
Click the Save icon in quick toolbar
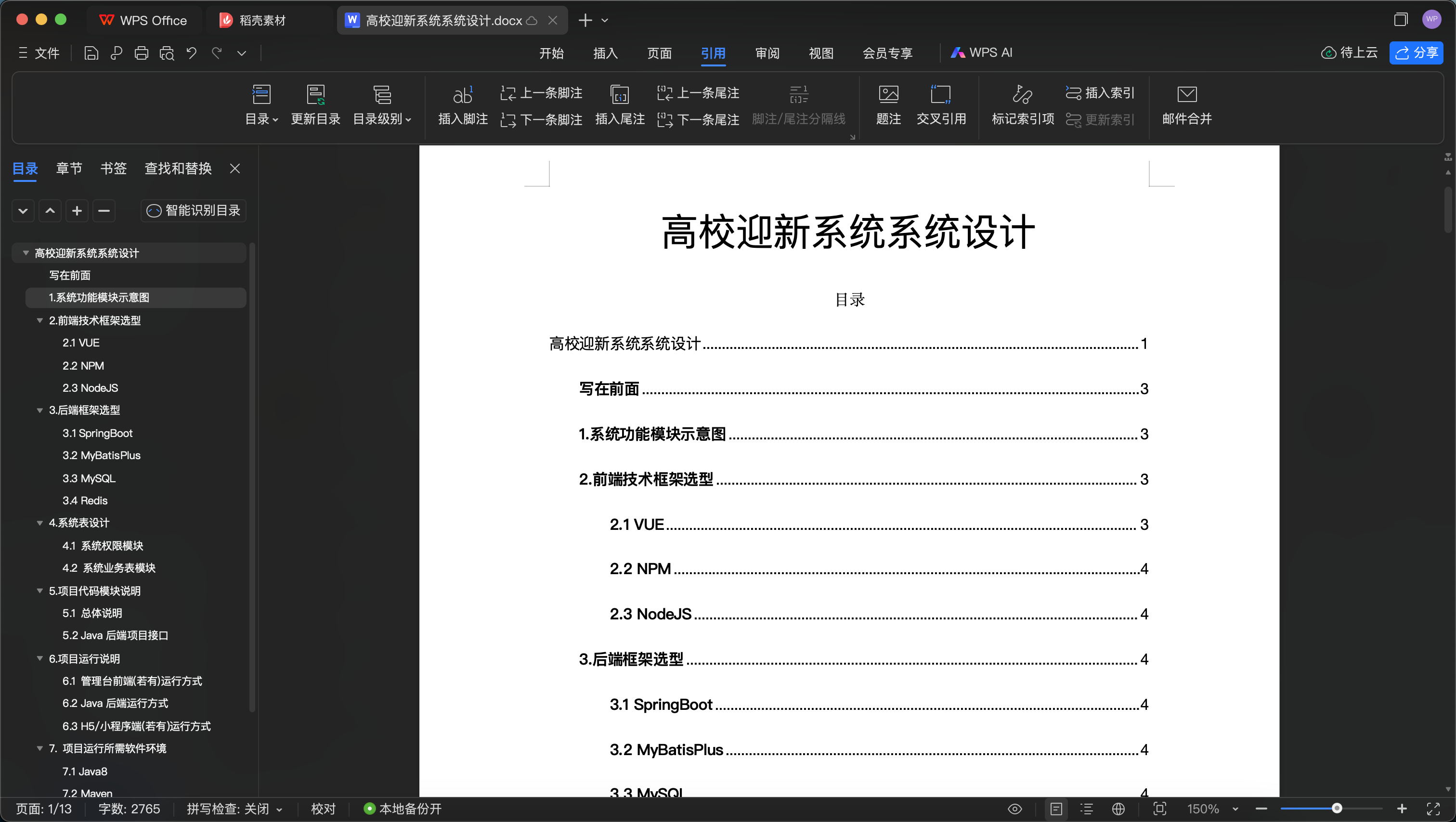[x=91, y=53]
